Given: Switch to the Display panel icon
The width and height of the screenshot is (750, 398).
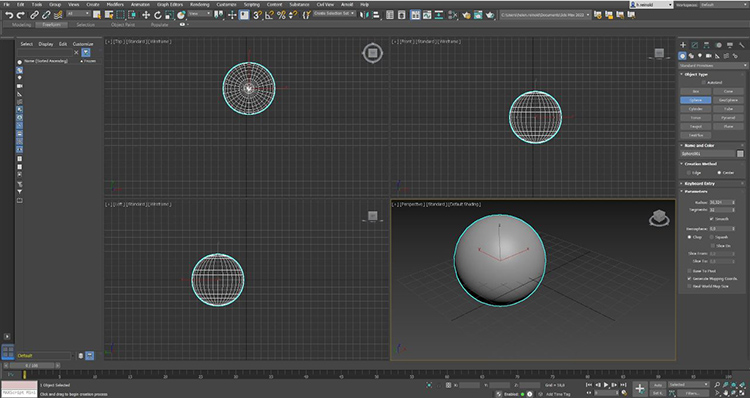Looking at the screenshot, I should tap(730, 45).
